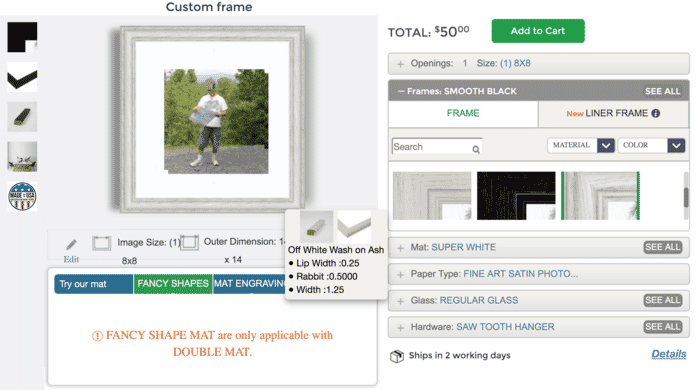Click the shipping box icon
This screenshot has height=390, width=696.
[x=397, y=356]
